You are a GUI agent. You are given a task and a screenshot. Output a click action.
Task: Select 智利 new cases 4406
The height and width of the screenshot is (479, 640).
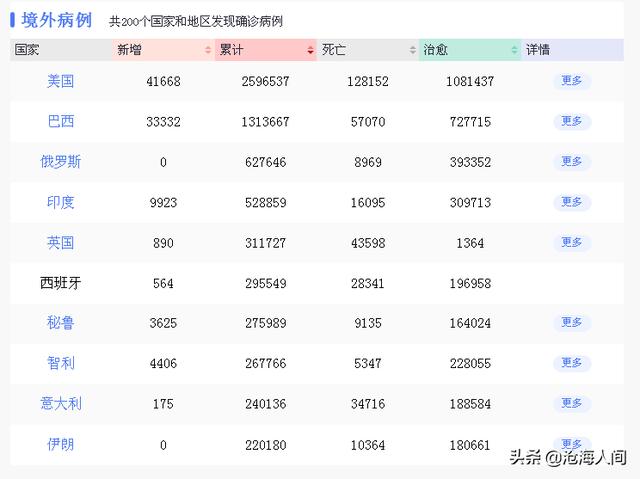coord(163,364)
